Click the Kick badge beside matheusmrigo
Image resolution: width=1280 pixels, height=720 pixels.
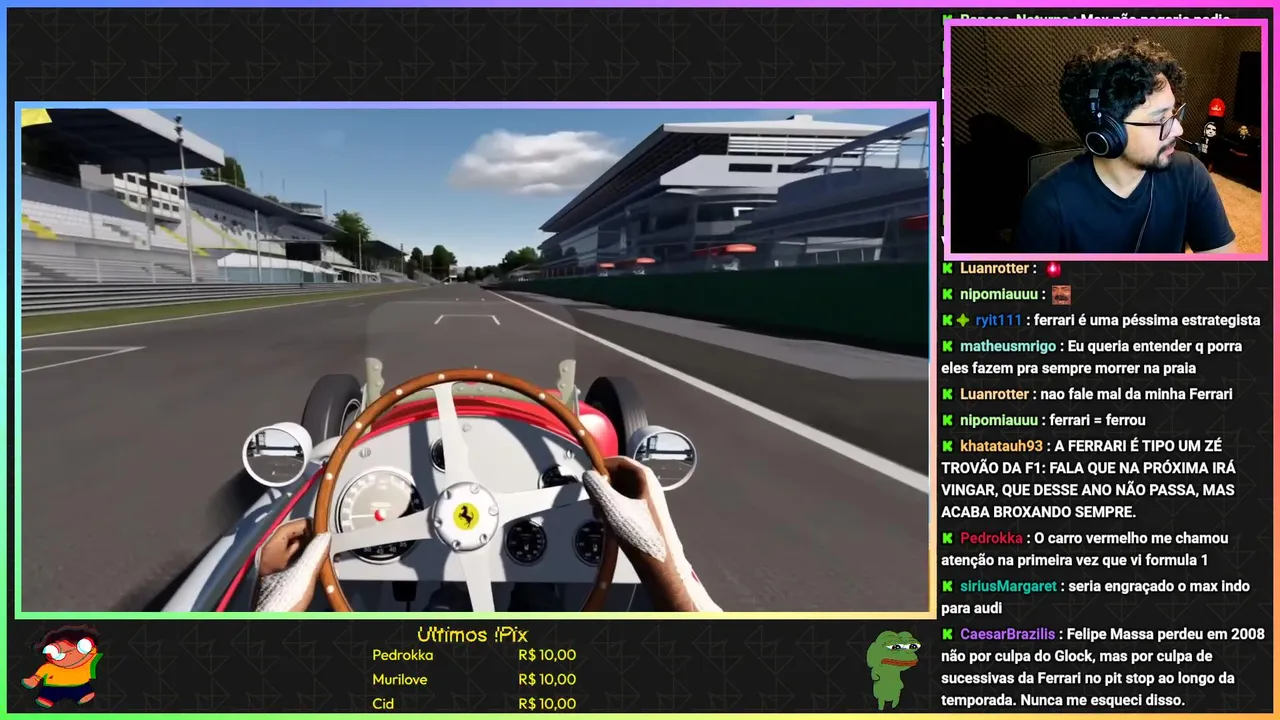point(947,346)
